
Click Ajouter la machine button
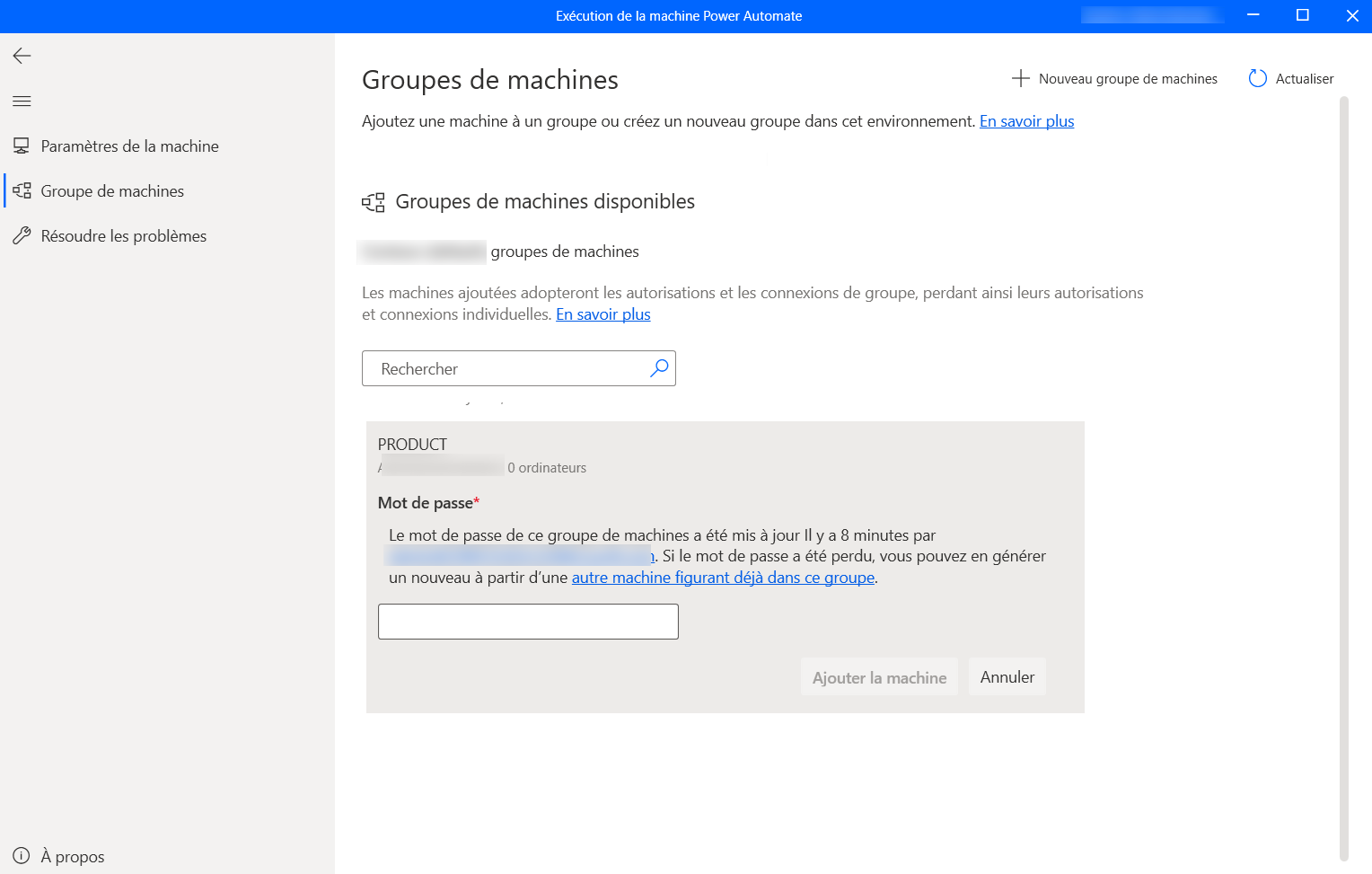(879, 677)
